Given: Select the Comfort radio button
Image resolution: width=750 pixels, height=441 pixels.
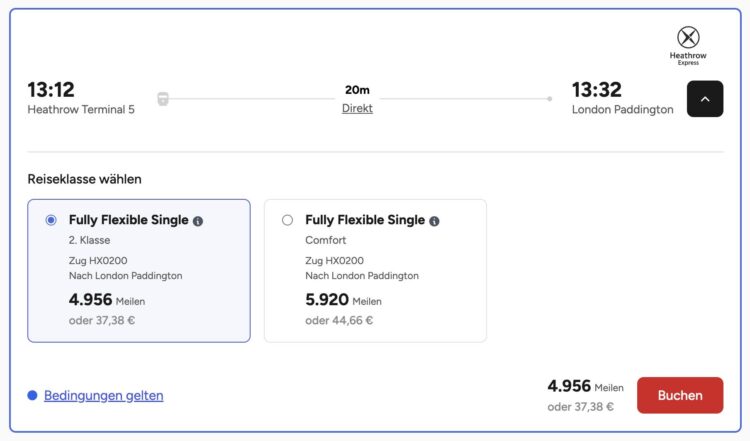Looking at the screenshot, I should (287, 220).
